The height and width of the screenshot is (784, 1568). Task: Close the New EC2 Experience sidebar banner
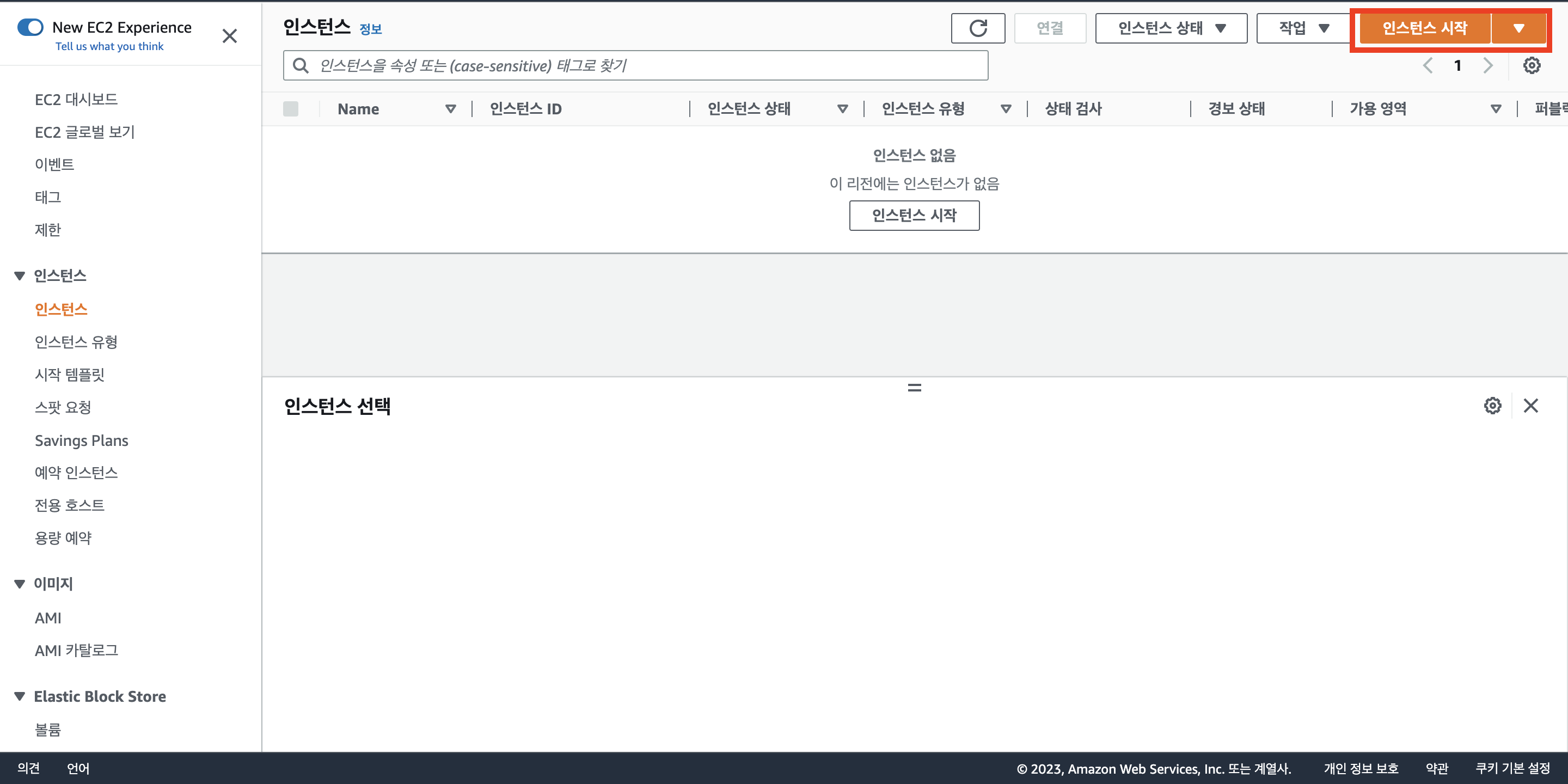(229, 36)
